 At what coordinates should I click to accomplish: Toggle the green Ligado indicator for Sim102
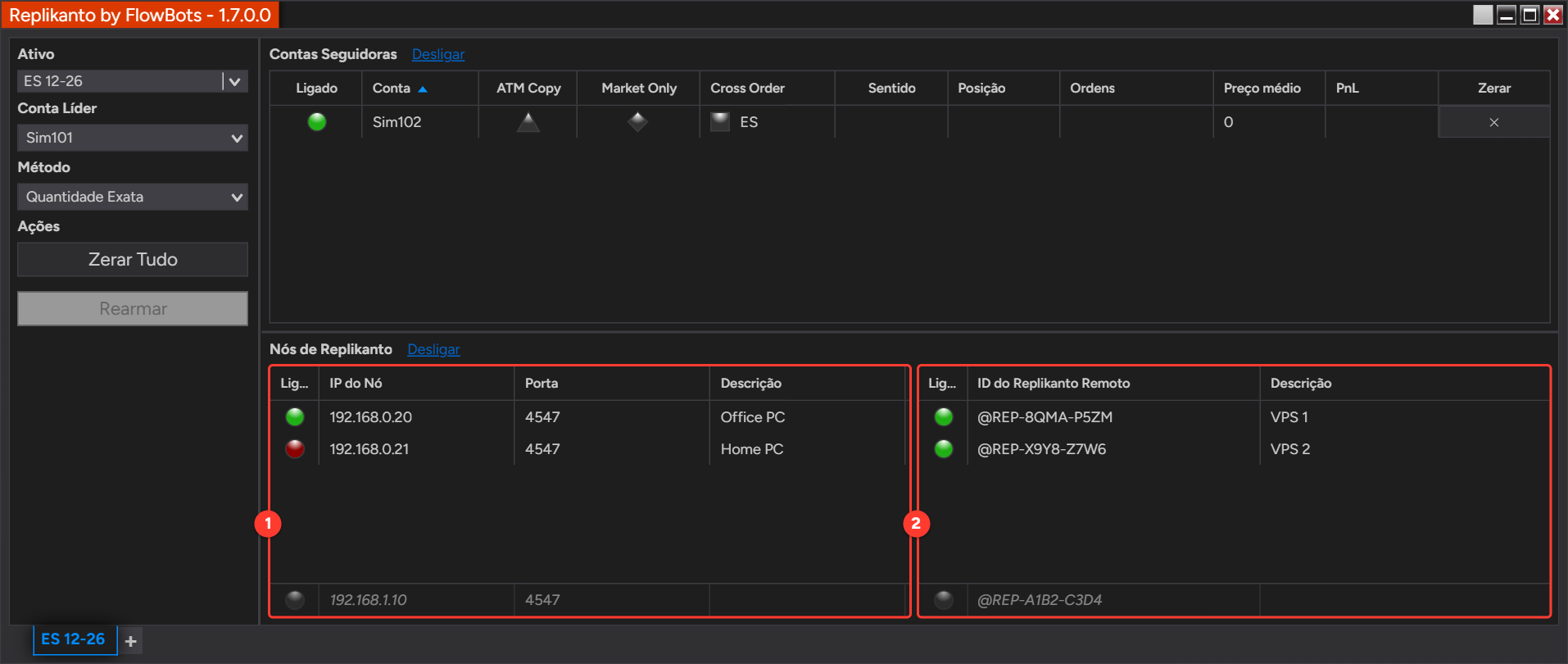point(317,122)
